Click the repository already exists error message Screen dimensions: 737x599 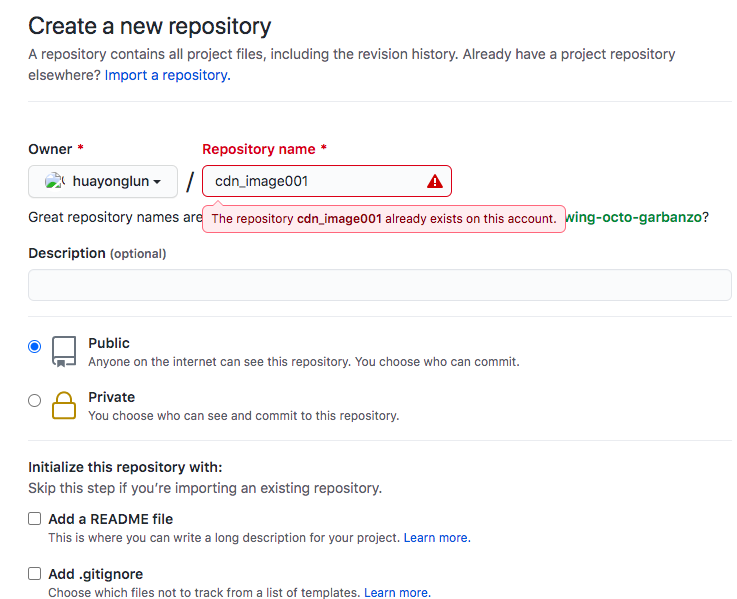click(x=384, y=219)
